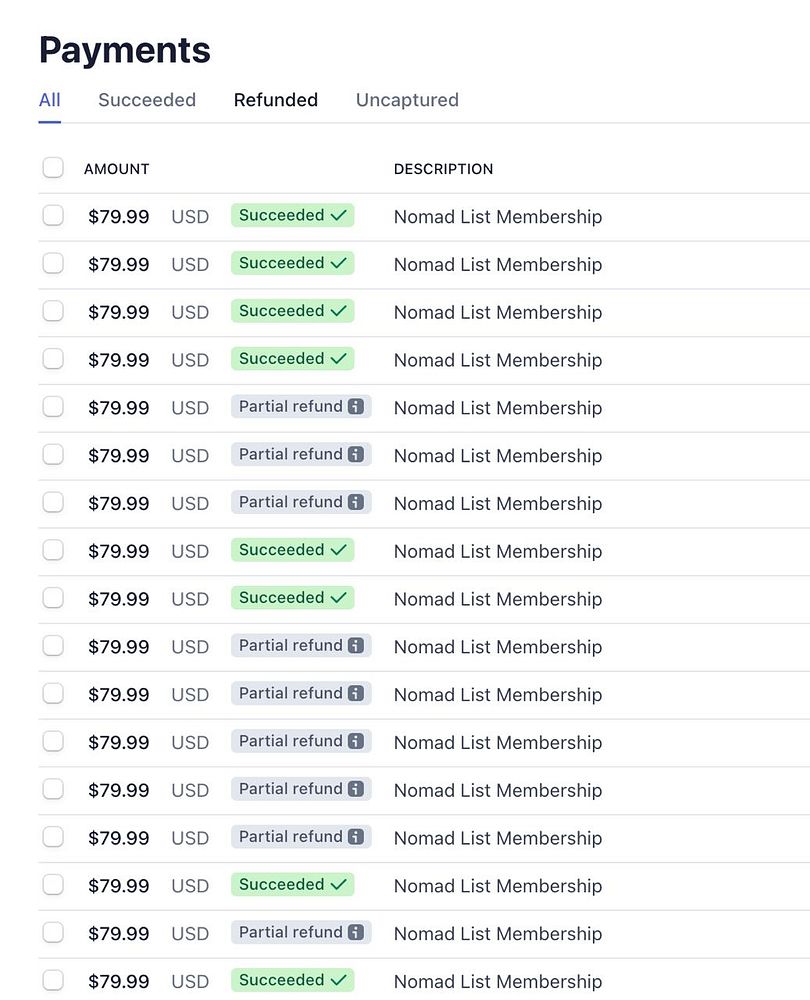Toggle the select-all checkbox beside AMOUNT header

coord(53,168)
